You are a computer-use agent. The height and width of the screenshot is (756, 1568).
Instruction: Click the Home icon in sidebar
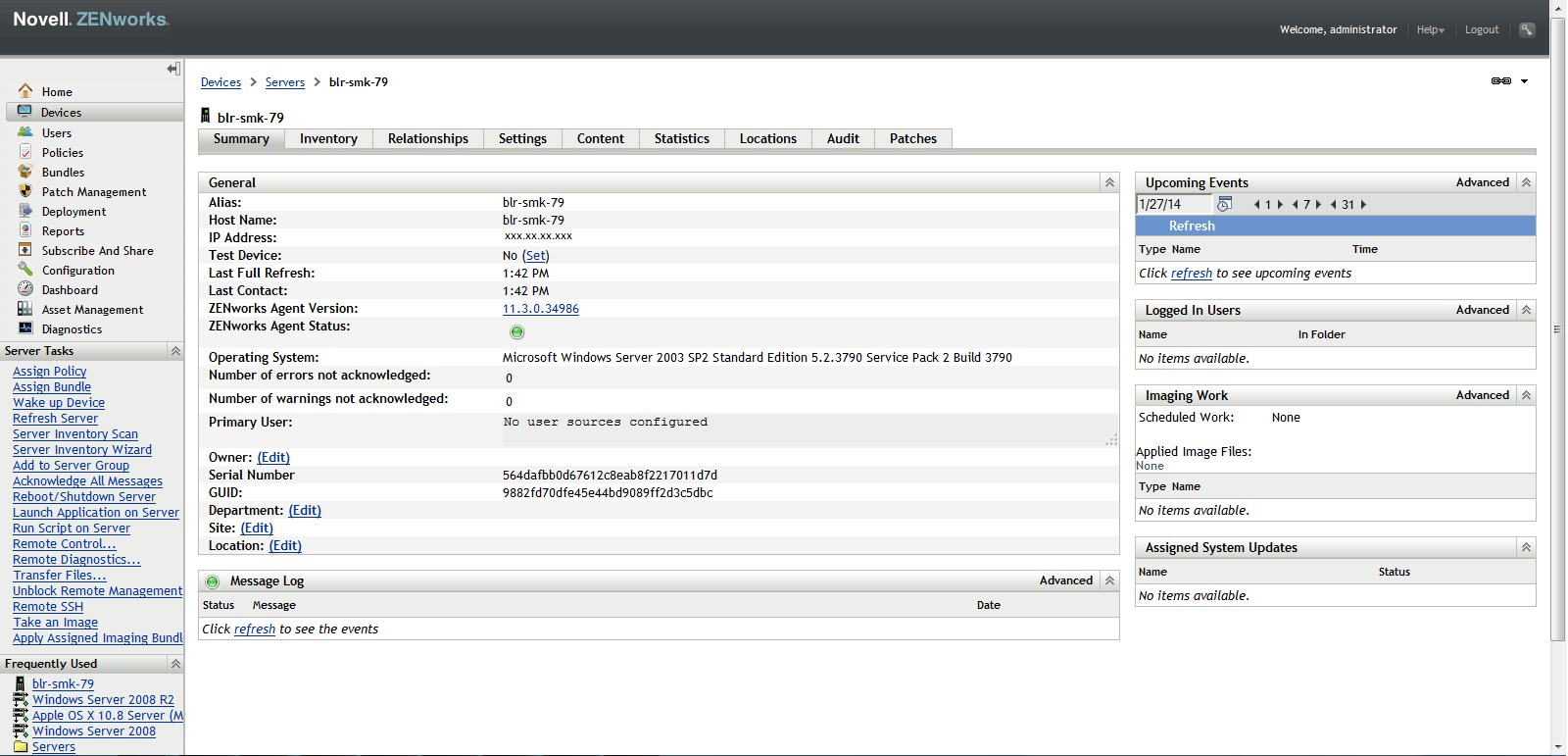point(25,91)
